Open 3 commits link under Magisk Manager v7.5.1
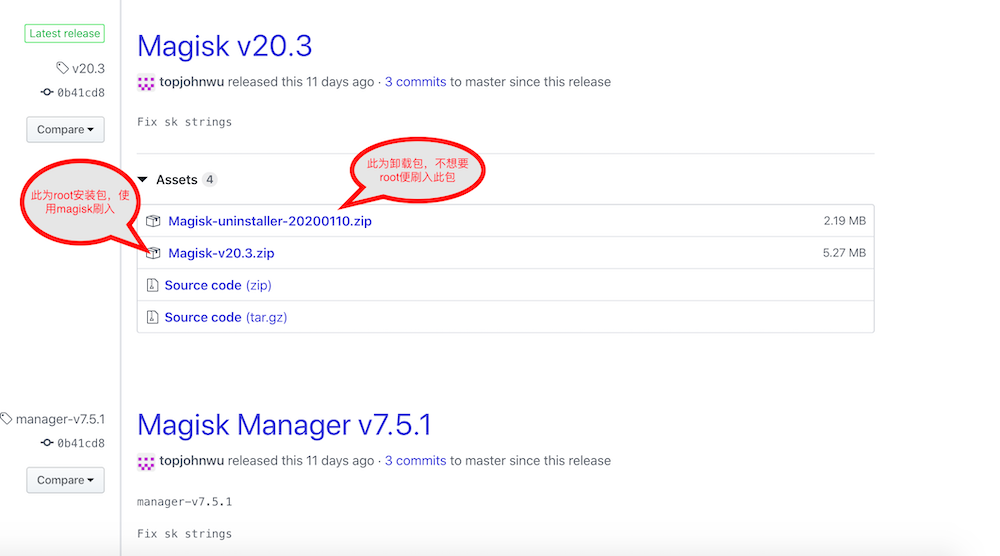The height and width of the screenshot is (556, 1000). [x=415, y=460]
